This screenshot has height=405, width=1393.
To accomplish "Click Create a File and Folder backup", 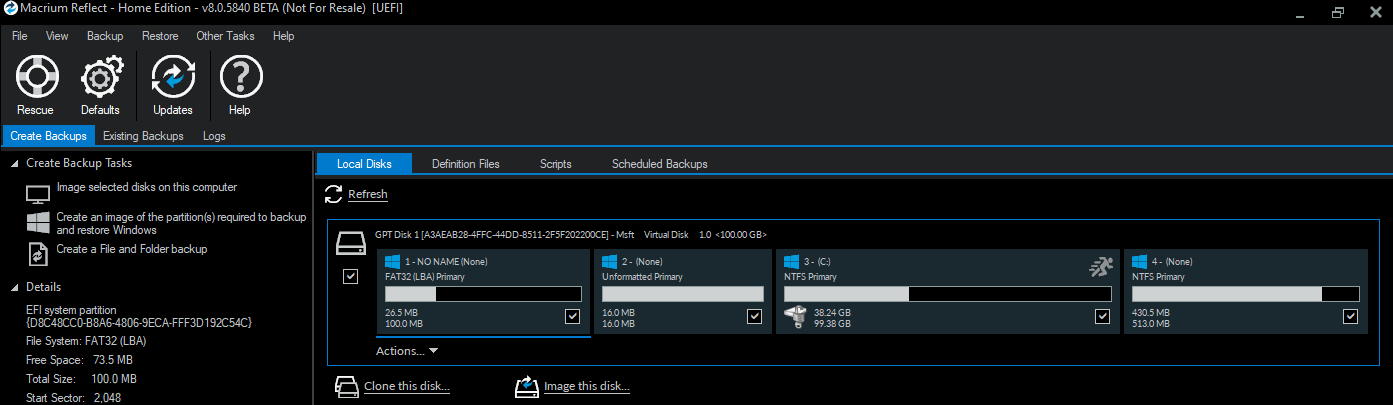I will click(x=132, y=249).
